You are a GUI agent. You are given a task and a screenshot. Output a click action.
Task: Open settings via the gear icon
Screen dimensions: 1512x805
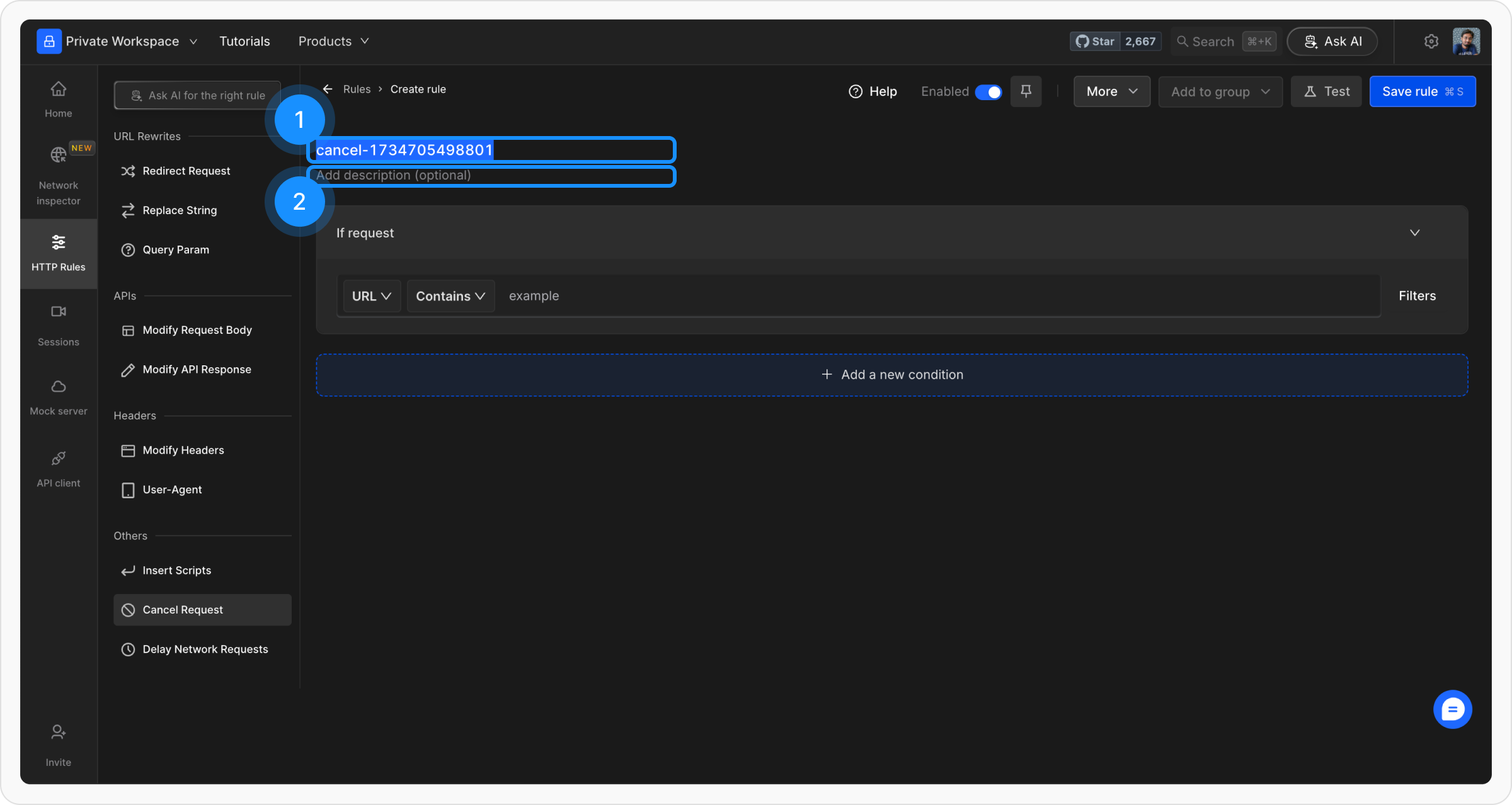1431,42
